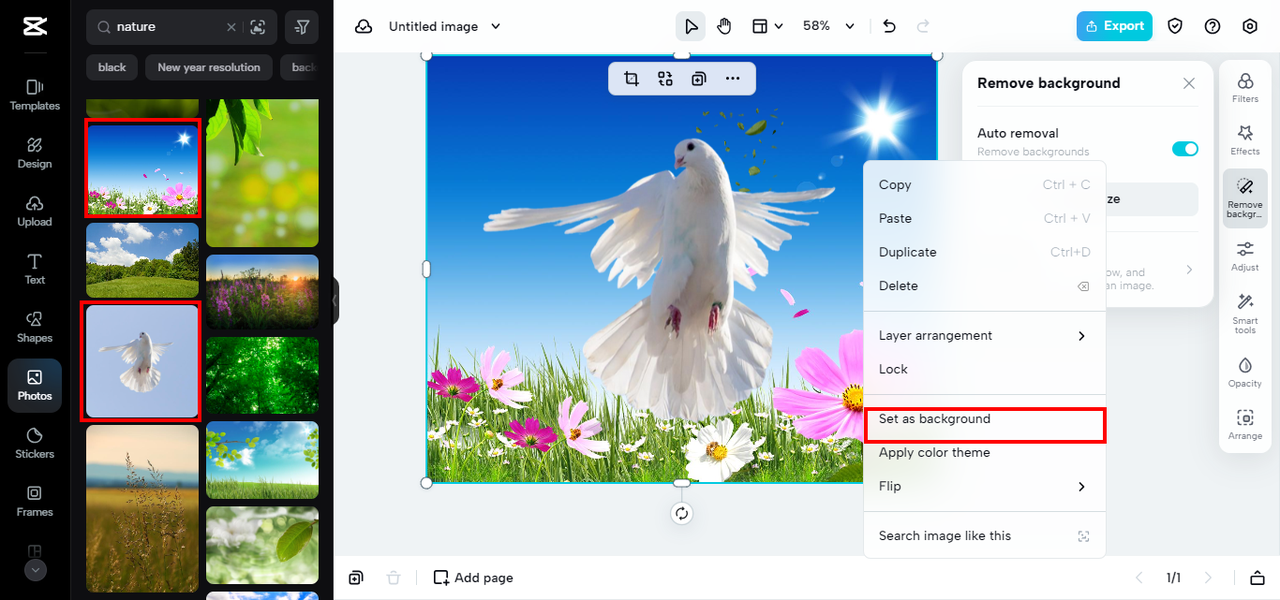Select the Remove background tool
This screenshot has width=1280, height=600.
1245,198
